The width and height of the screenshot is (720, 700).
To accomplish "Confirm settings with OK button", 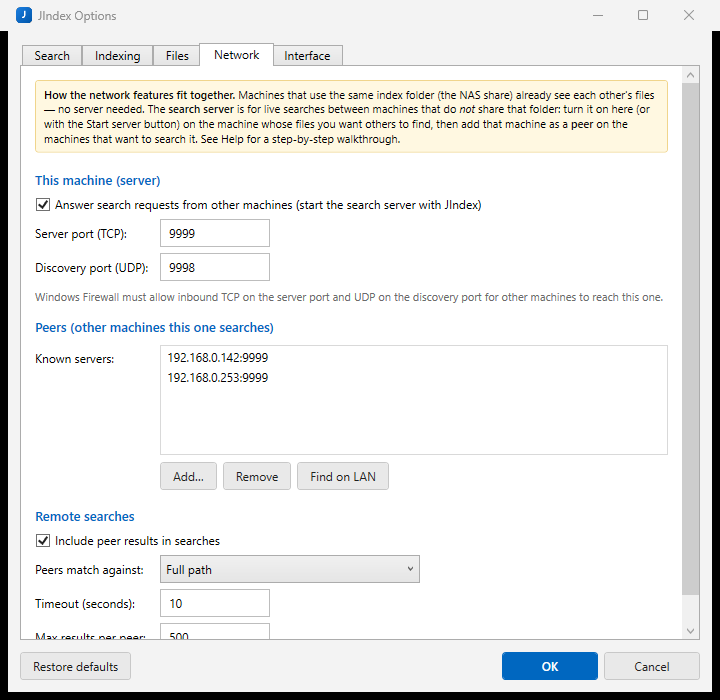I will point(550,666).
